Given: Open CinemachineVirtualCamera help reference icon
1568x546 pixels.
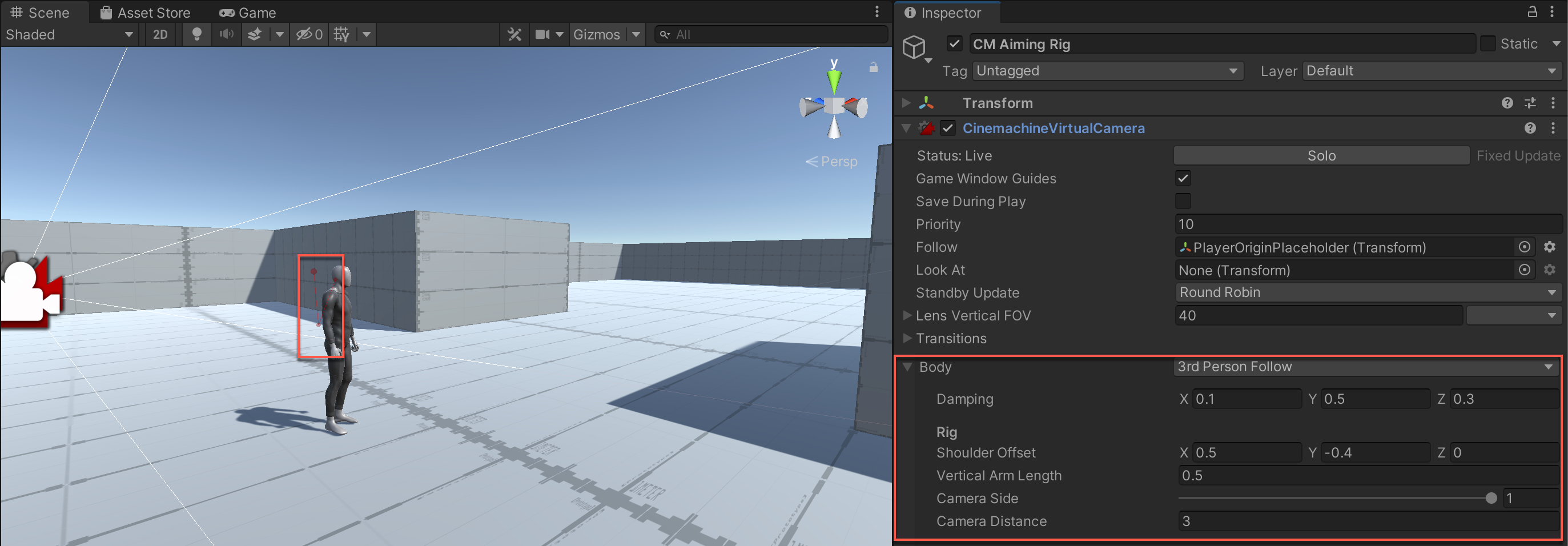Looking at the screenshot, I should click(x=1530, y=129).
